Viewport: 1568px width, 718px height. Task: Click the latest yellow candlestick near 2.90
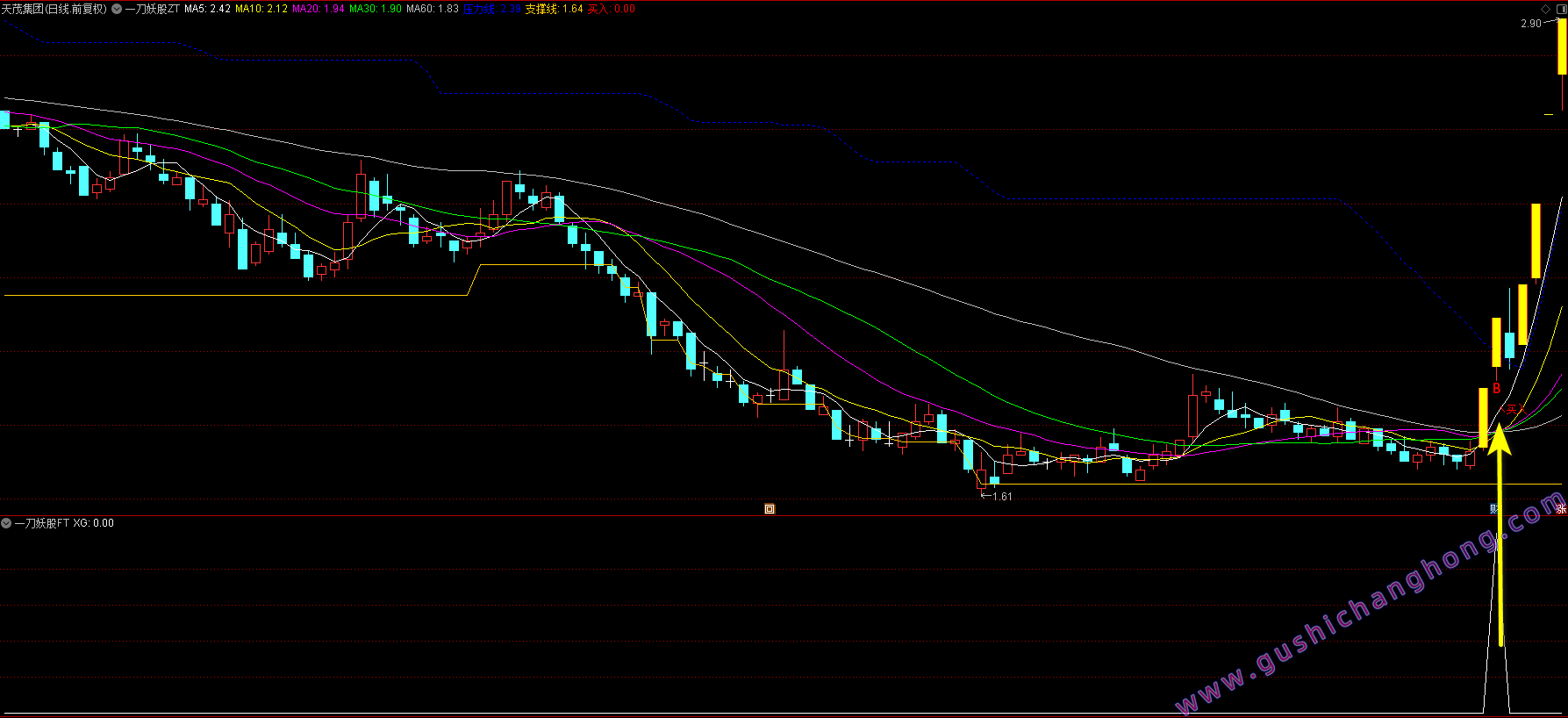click(x=1562, y=47)
